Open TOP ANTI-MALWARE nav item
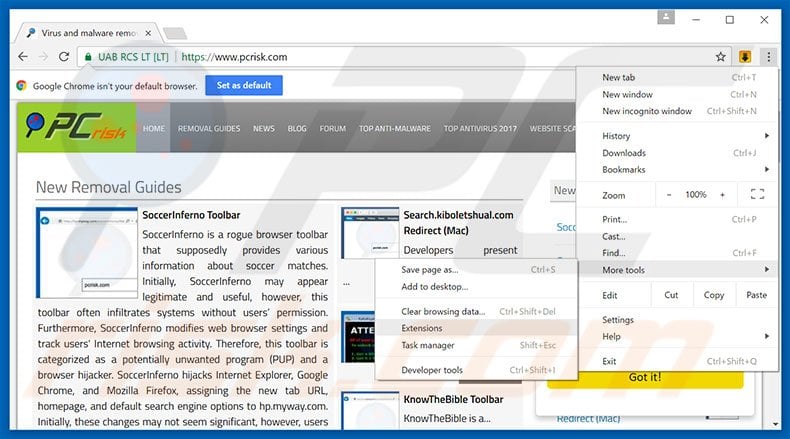790x439 pixels. tap(394, 129)
